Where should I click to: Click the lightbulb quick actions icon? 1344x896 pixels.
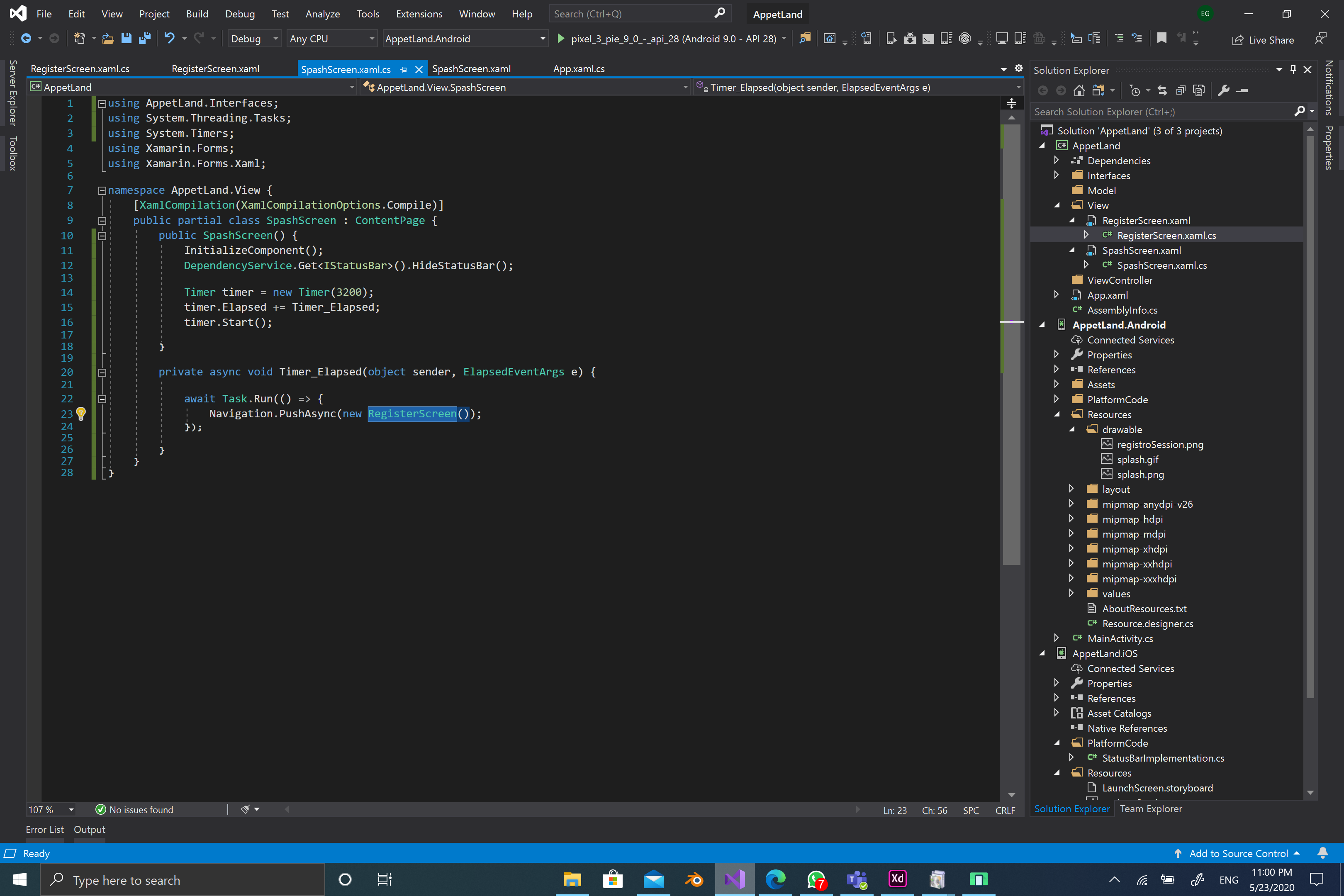tap(81, 413)
